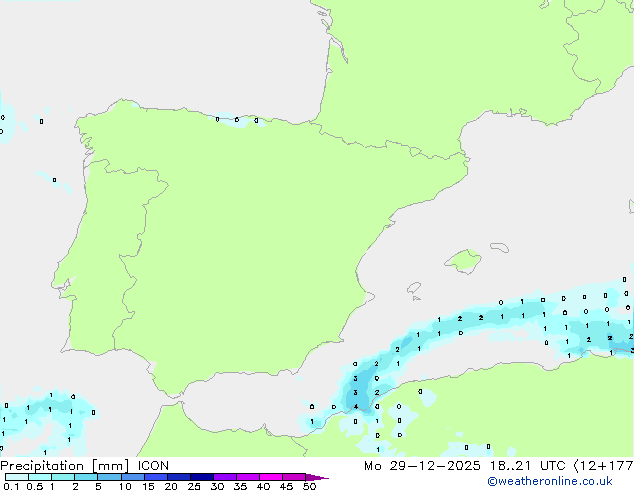Click the '(12+177' run offset text
This screenshot has width=634, height=490.
point(603,466)
